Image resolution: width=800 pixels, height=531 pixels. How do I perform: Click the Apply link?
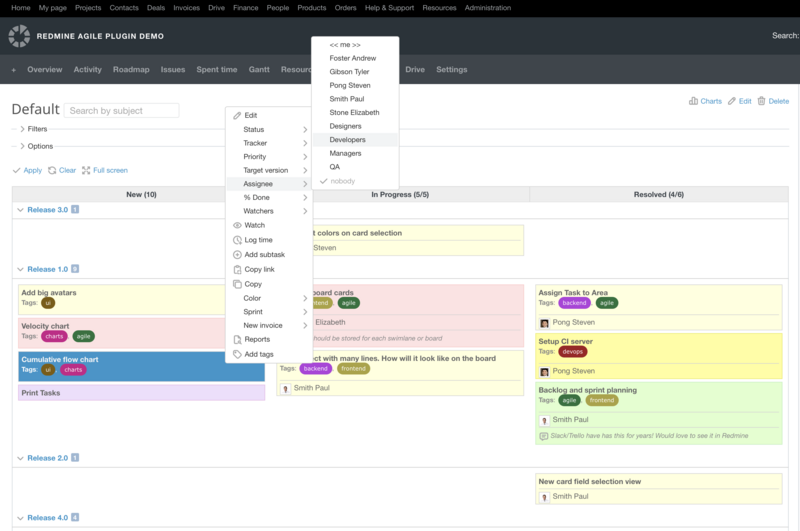click(27, 170)
